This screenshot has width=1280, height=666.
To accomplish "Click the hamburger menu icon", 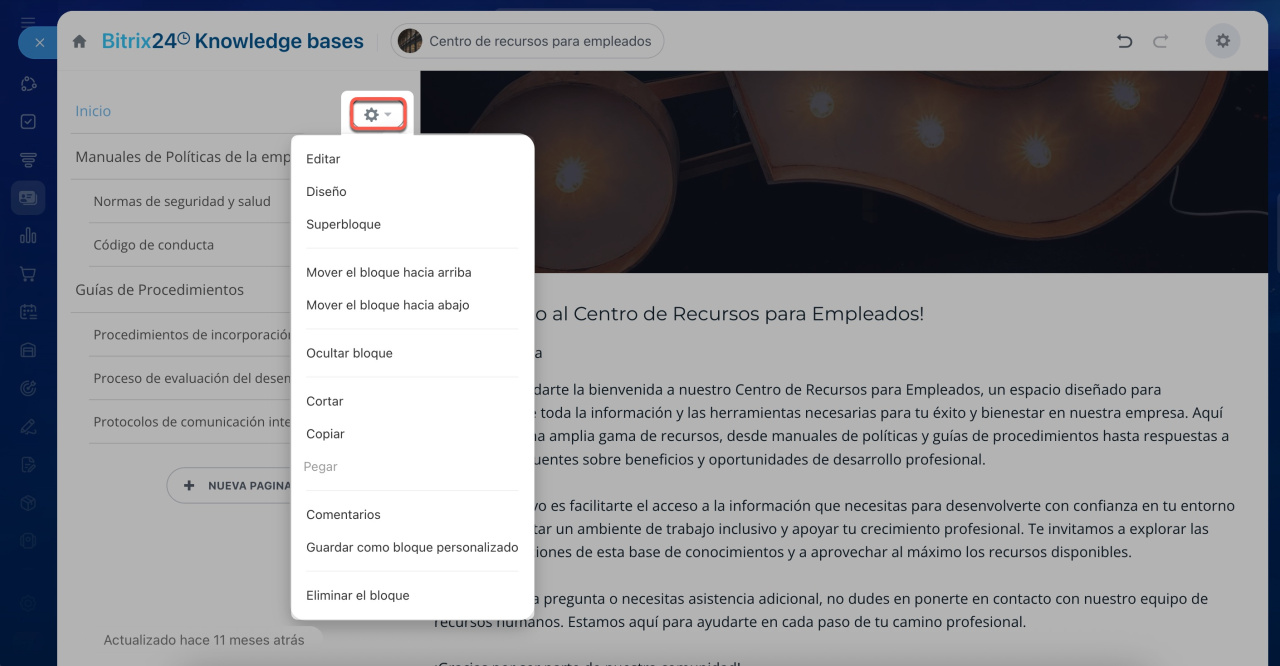I will click(28, 21).
